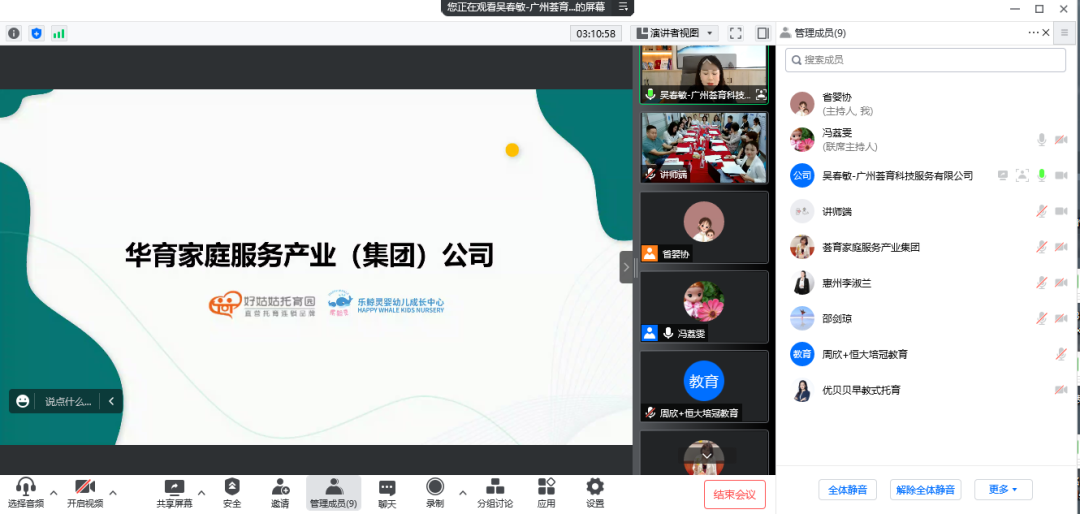This screenshot has width=1080, height=514.
Task: Check the green network signal icon
Action: (59, 33)
